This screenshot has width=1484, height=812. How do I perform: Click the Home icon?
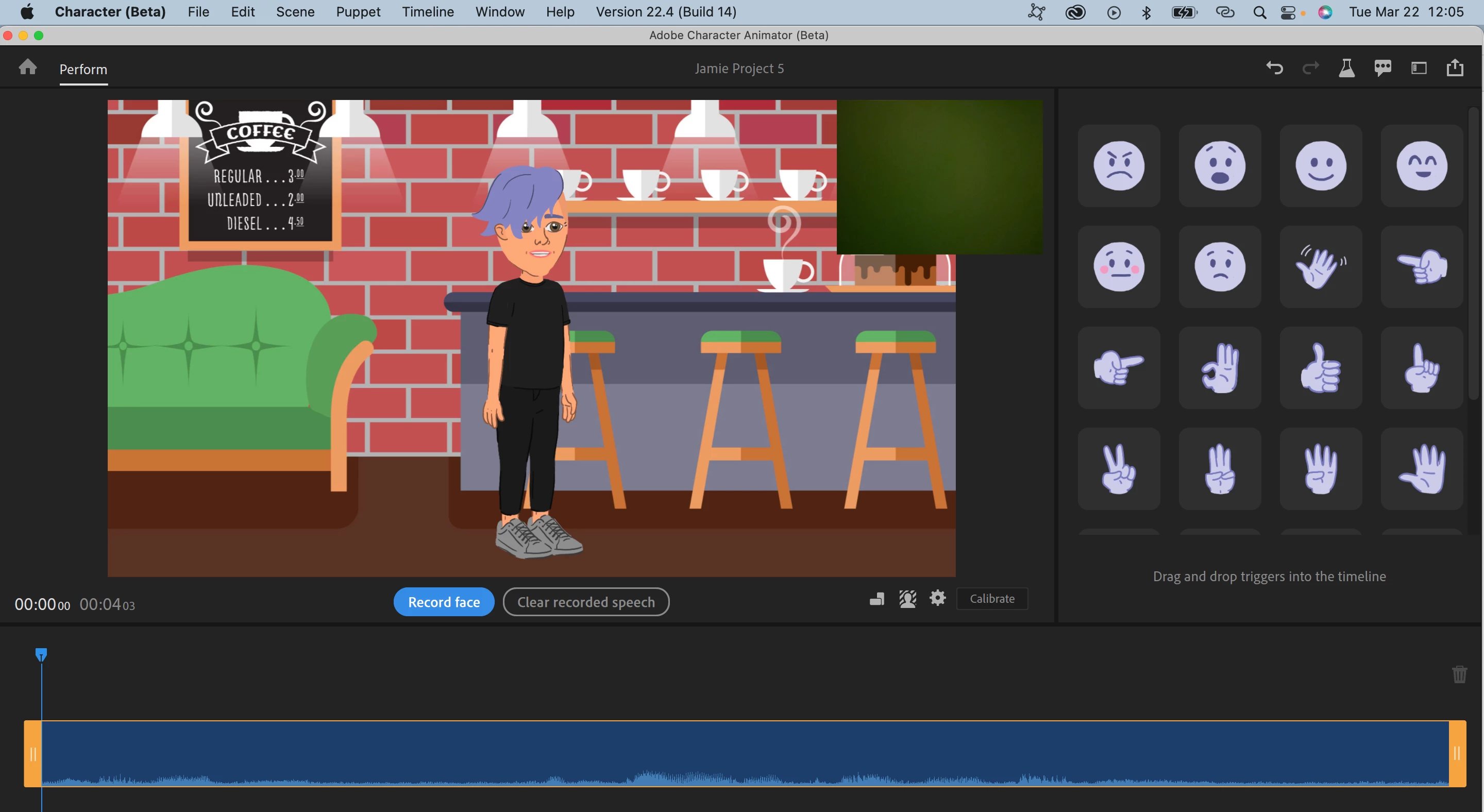[27, 68]
